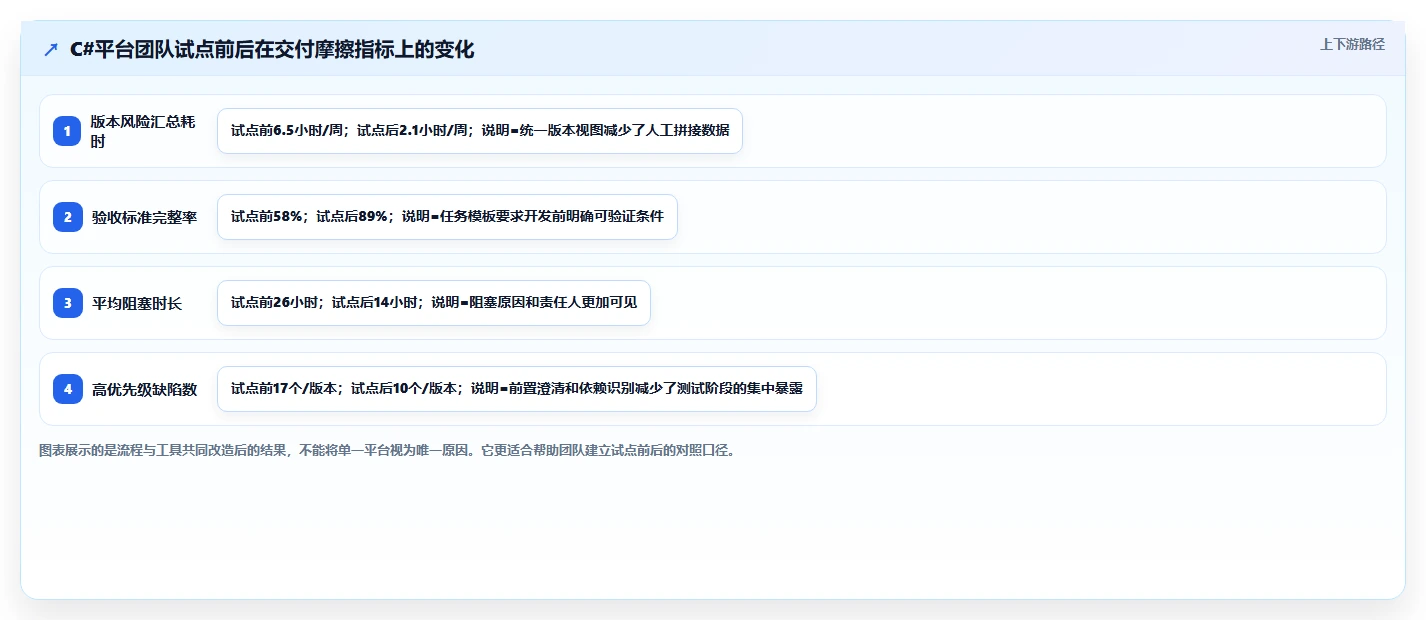This screenshot has width=1426, height=620.
Task: Select number badge 1 for 版本风险汇总耗时
Action: click(68, 131)
